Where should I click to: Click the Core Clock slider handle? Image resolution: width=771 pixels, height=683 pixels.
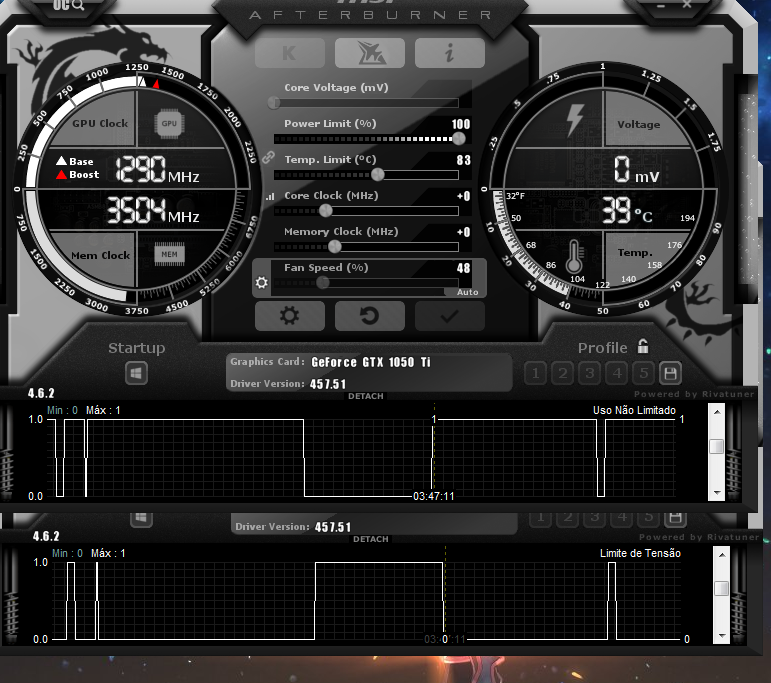(326, 210)
